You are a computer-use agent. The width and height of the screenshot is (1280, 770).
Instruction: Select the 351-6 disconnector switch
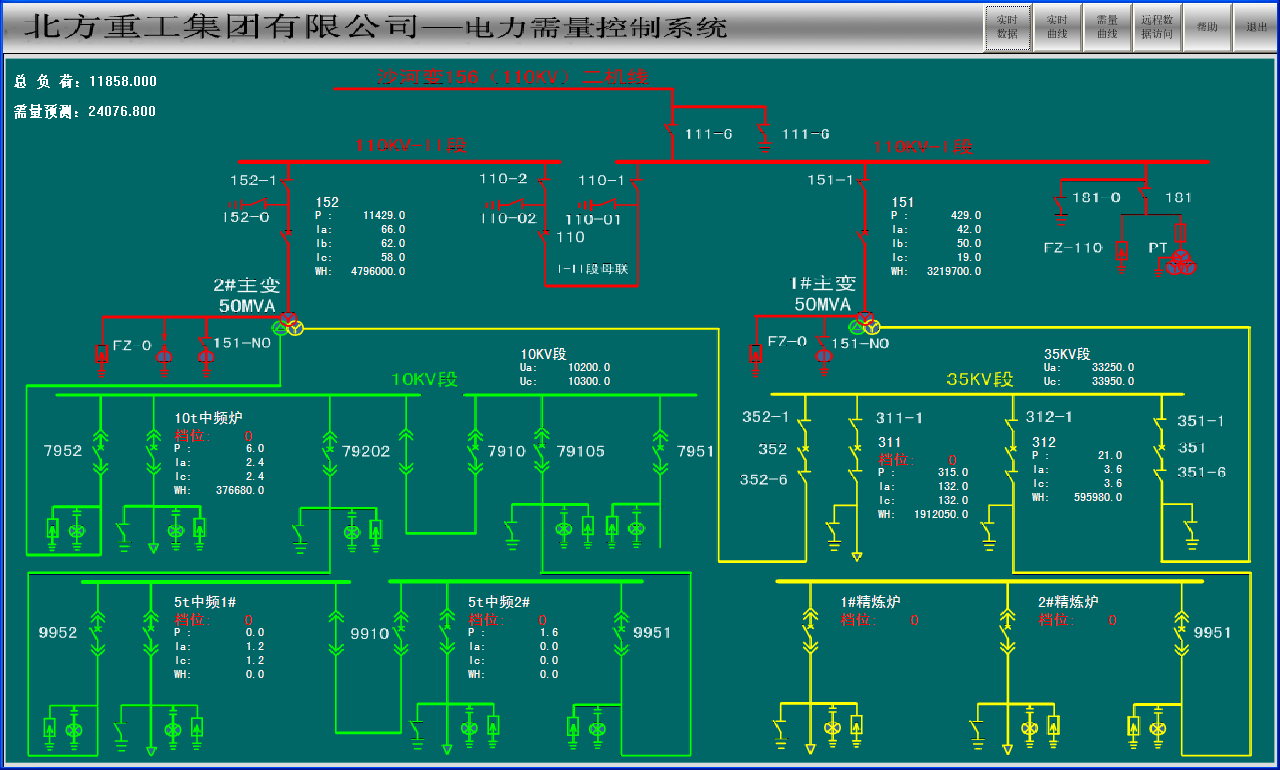click(x=1160, y=473)
